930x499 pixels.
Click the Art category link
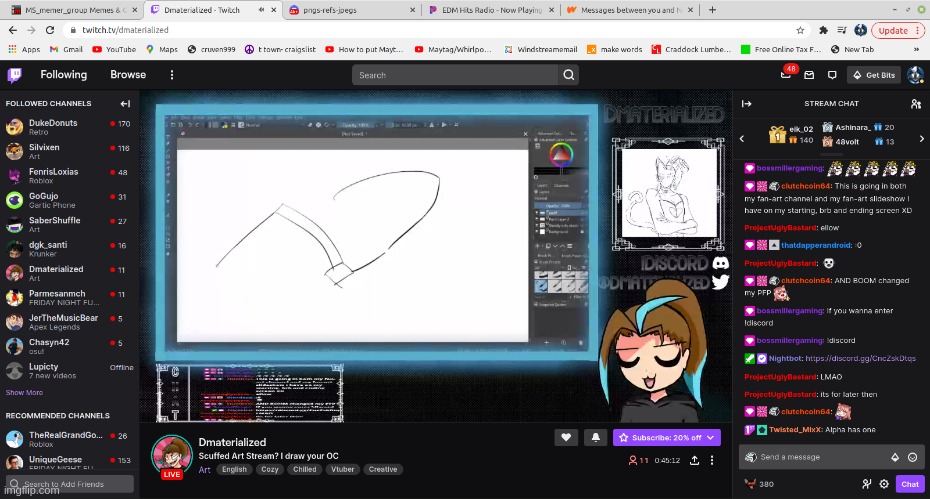(x=205, y=469)
